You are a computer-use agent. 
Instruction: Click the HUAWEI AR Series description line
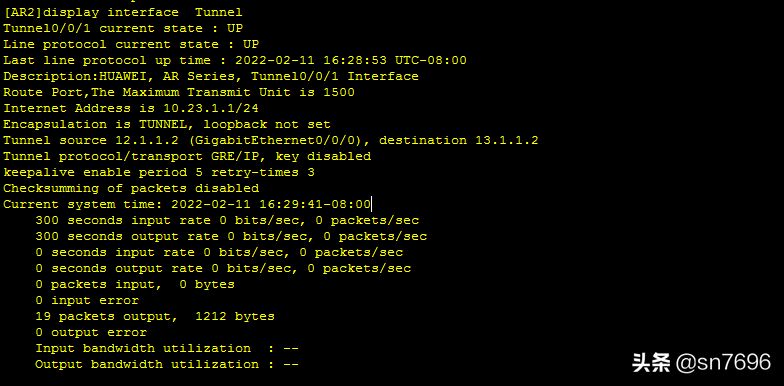coord(210,76)
